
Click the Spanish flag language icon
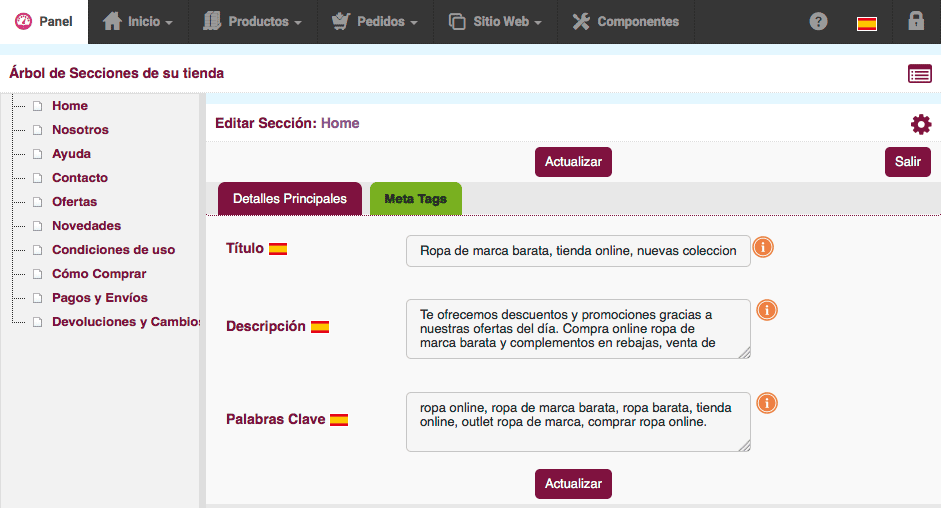pos(867,23)
